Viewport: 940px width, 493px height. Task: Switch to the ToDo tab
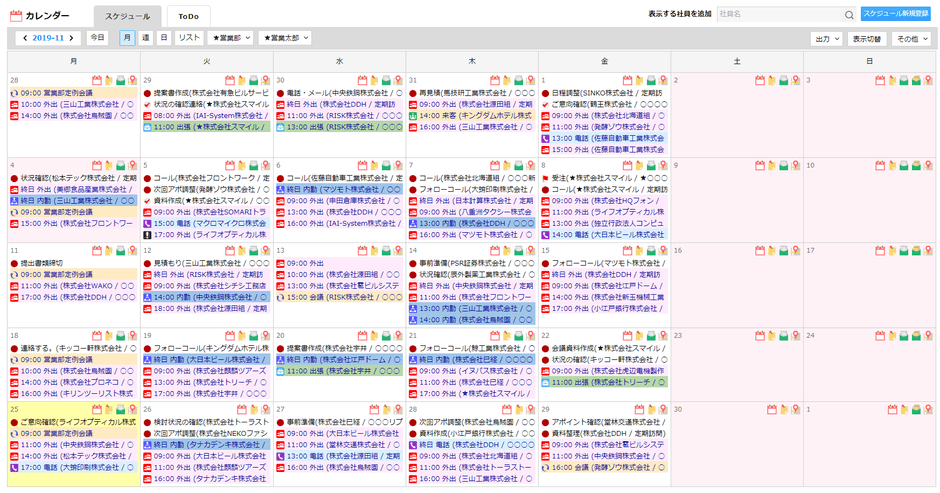(x=188, y=16)
